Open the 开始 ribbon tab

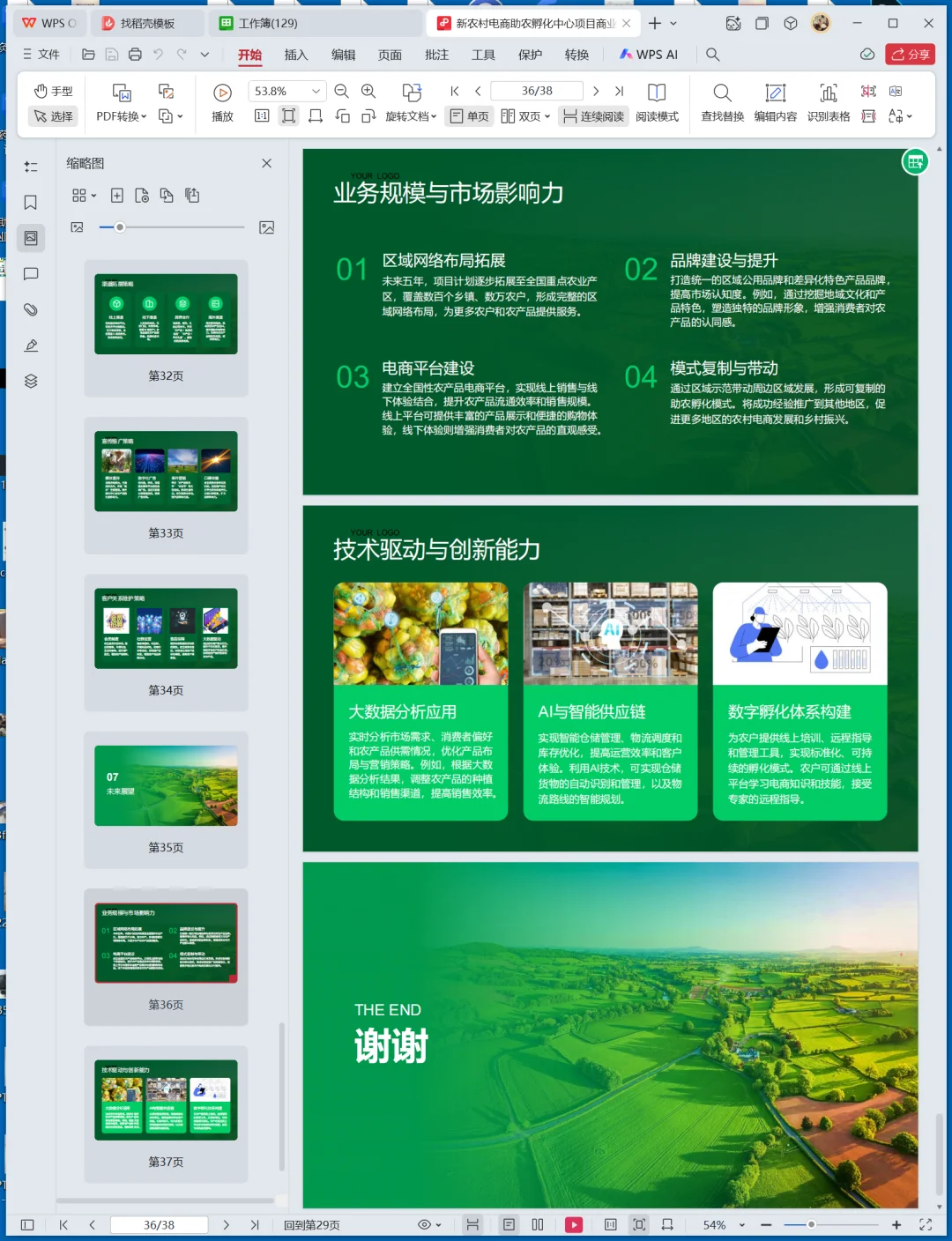coord(249,55)
